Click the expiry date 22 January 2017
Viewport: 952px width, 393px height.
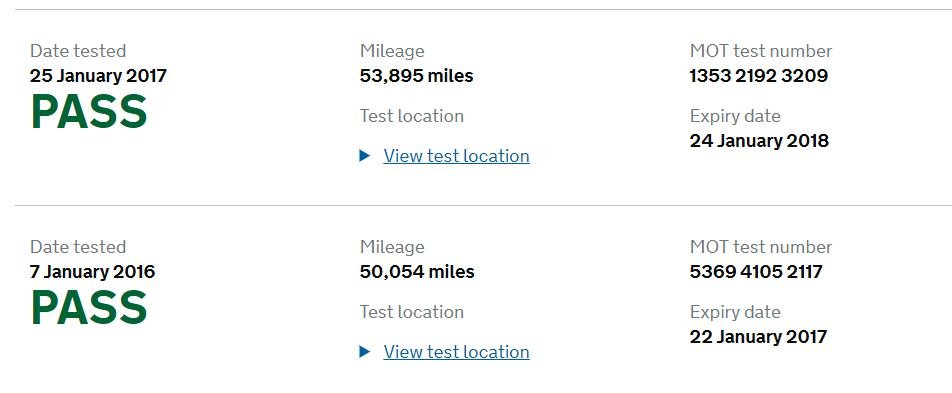point(758,337)
